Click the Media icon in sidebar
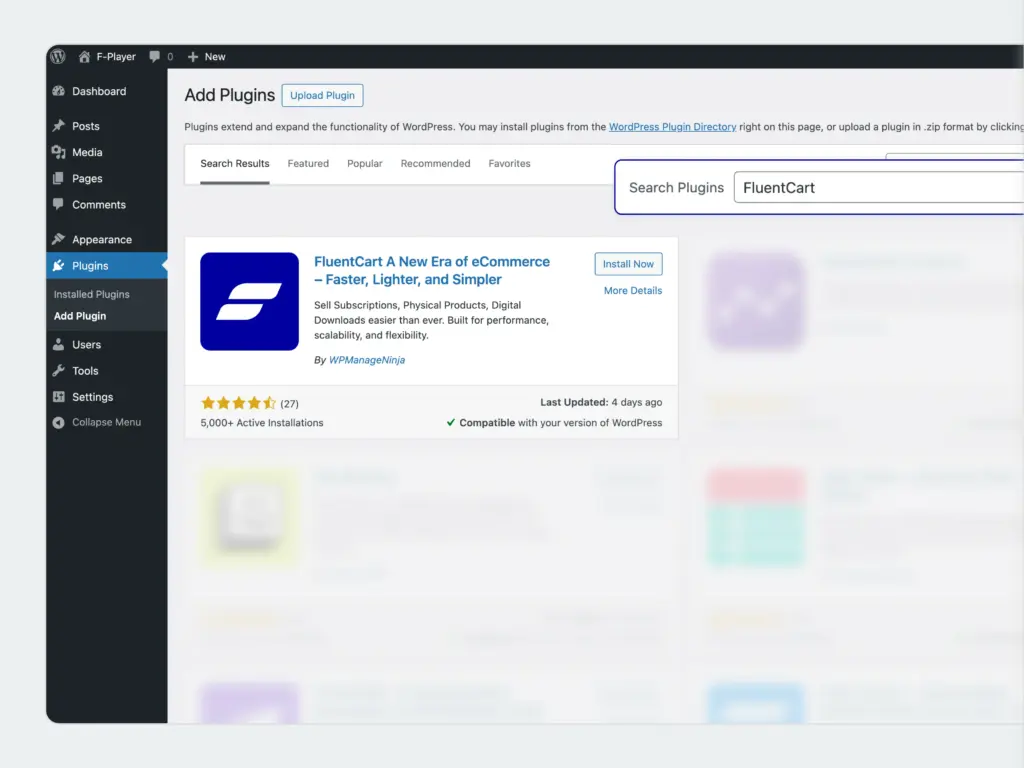This screenshot has width=1024, height=768. [59, 152]
